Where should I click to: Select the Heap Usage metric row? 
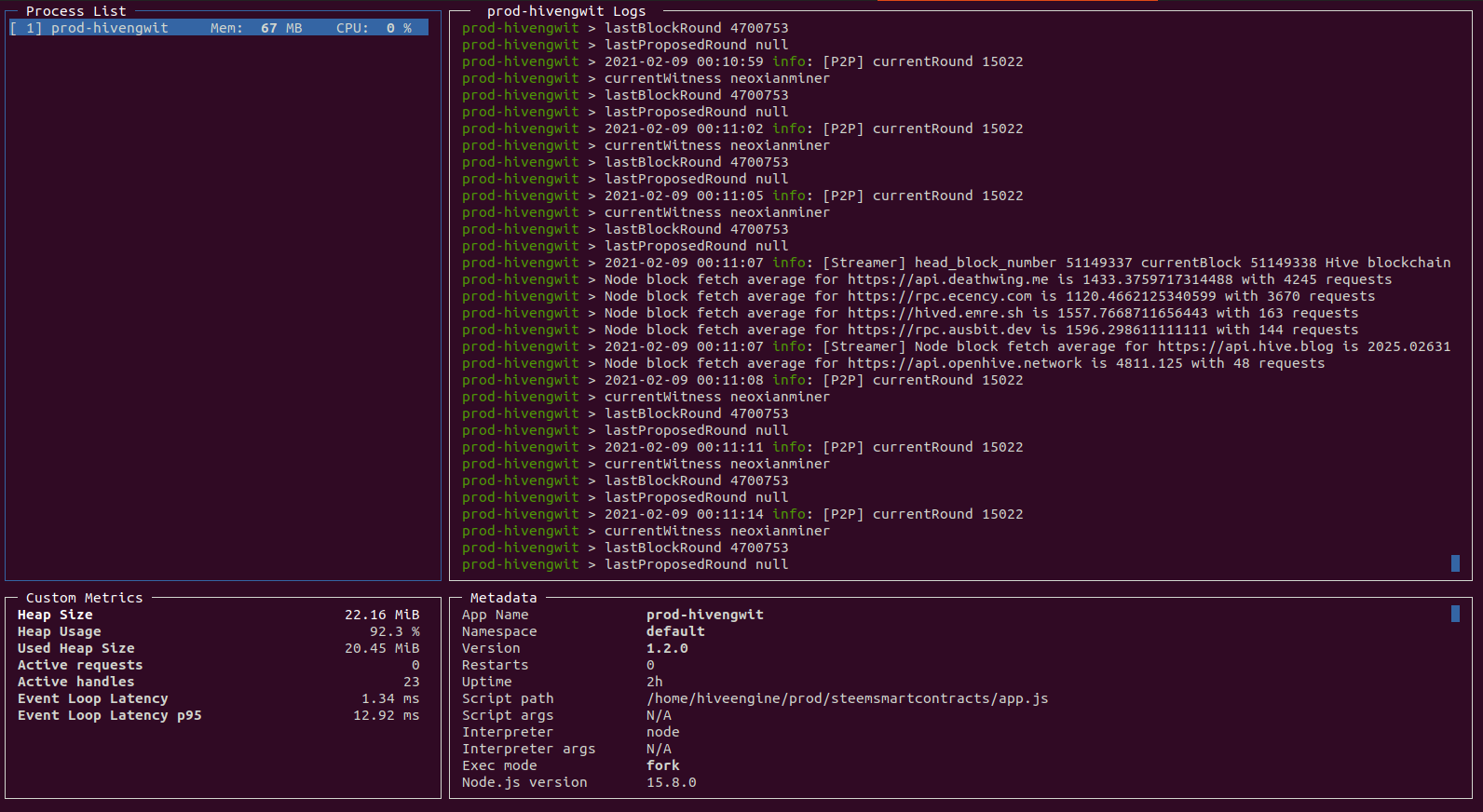click(x=218, y=631)
